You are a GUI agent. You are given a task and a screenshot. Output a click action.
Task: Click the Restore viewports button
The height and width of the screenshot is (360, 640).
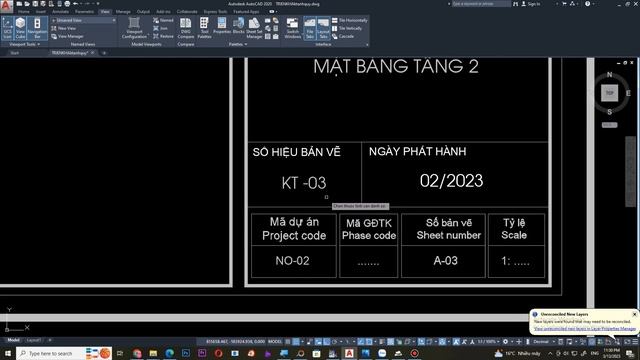[x=163, y=36]
